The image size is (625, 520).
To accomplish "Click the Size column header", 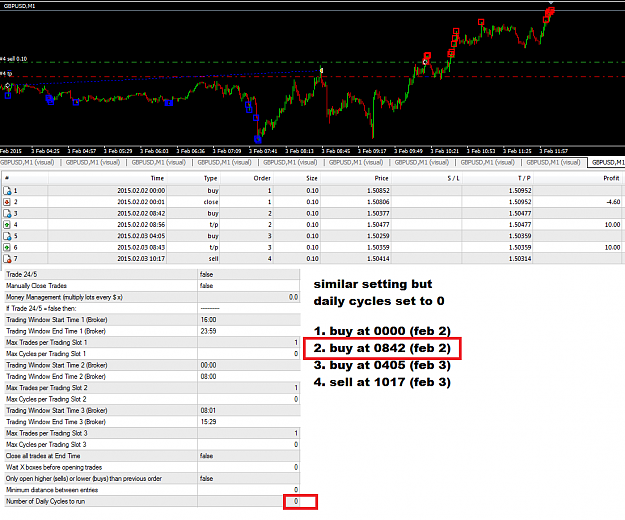I will tap(312, 178).
